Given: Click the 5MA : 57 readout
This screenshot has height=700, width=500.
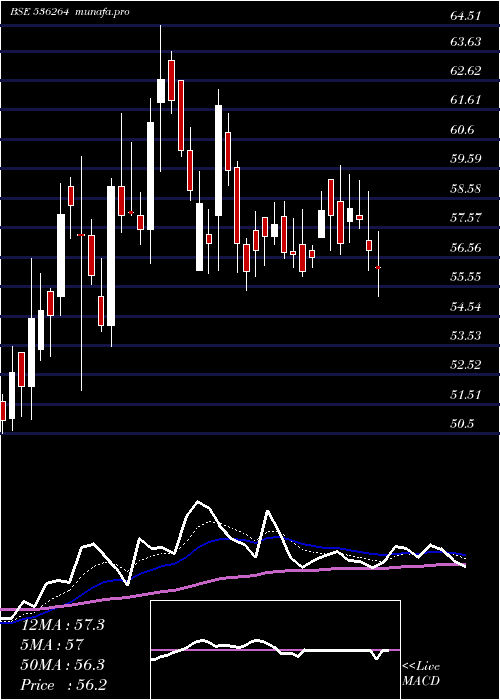Looking at the screenshot, I should pyautogui.click(x=52, y=645).
